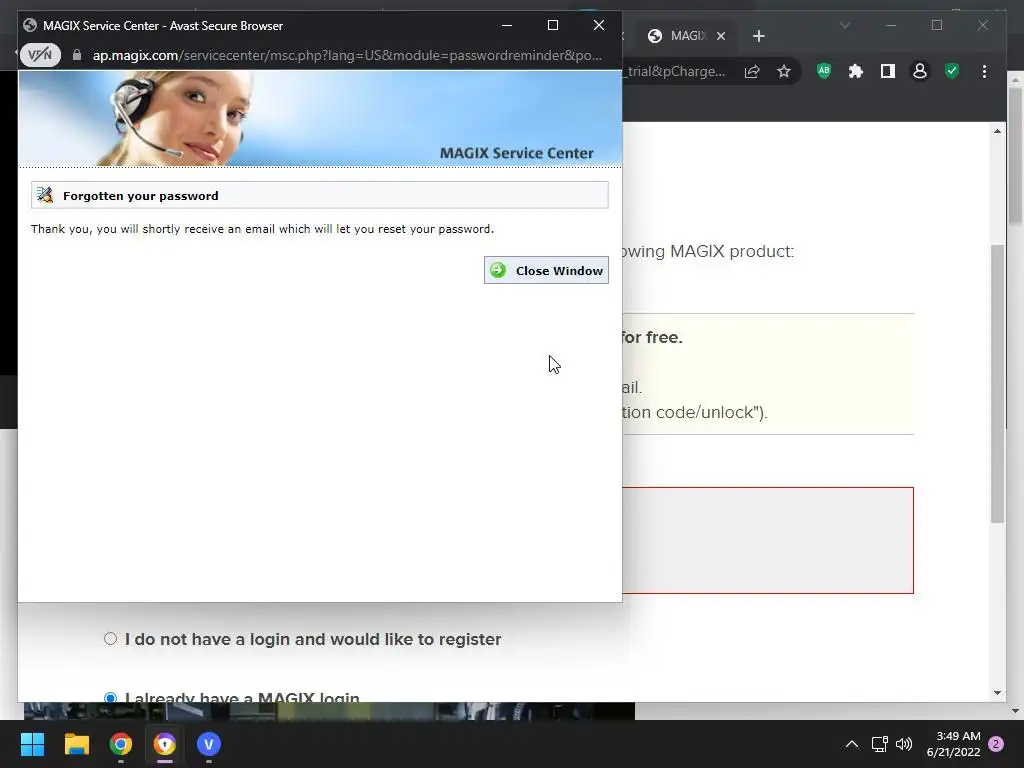Close the MAGIX Service Center popup with X

pos(598,25)
